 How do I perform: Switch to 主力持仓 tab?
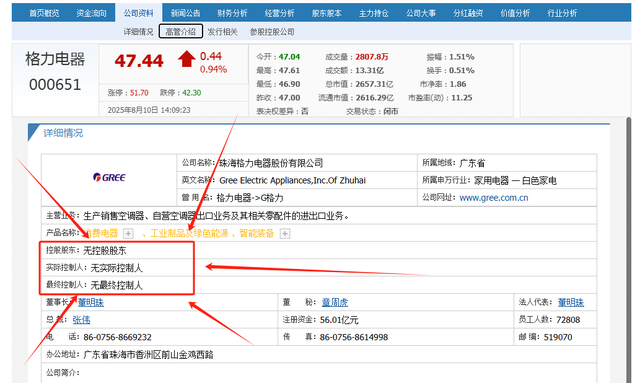click(374, 13)
